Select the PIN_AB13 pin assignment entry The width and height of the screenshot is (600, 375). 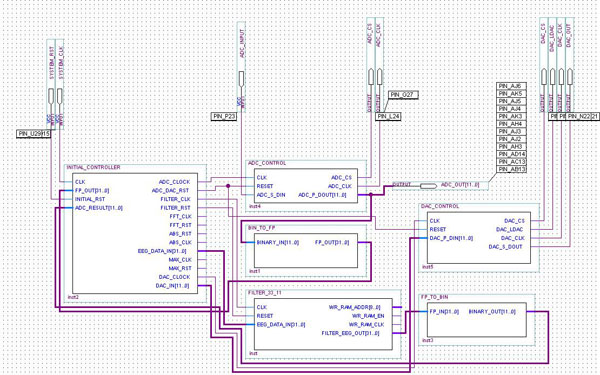(x=512, y=170)
